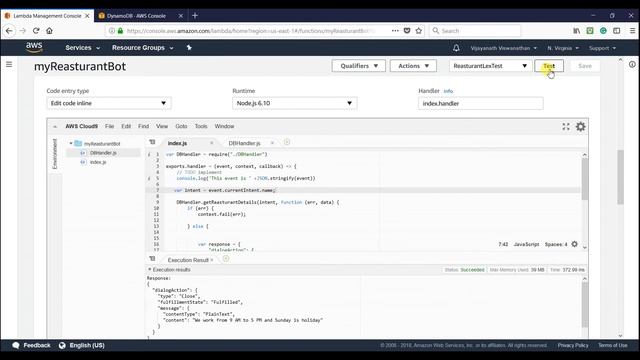
Task: Select index.js in the file tree
Action: 98,162
